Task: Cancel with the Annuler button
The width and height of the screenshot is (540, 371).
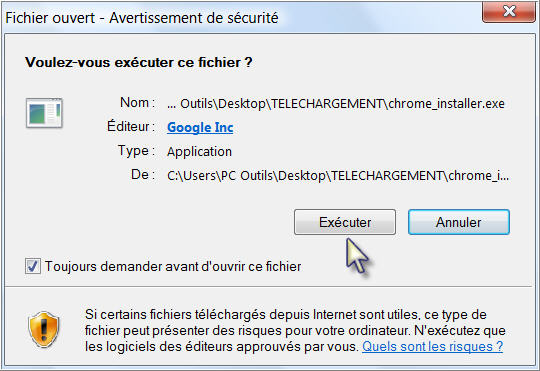Action: (459, 222)
